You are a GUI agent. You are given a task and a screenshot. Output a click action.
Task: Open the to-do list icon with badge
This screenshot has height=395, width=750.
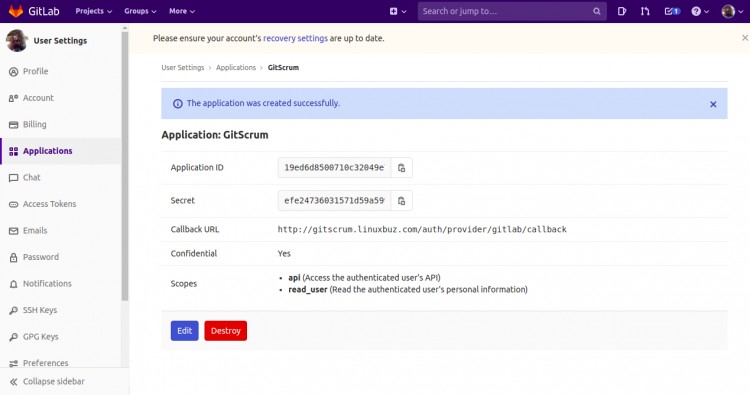coord(672,11)
